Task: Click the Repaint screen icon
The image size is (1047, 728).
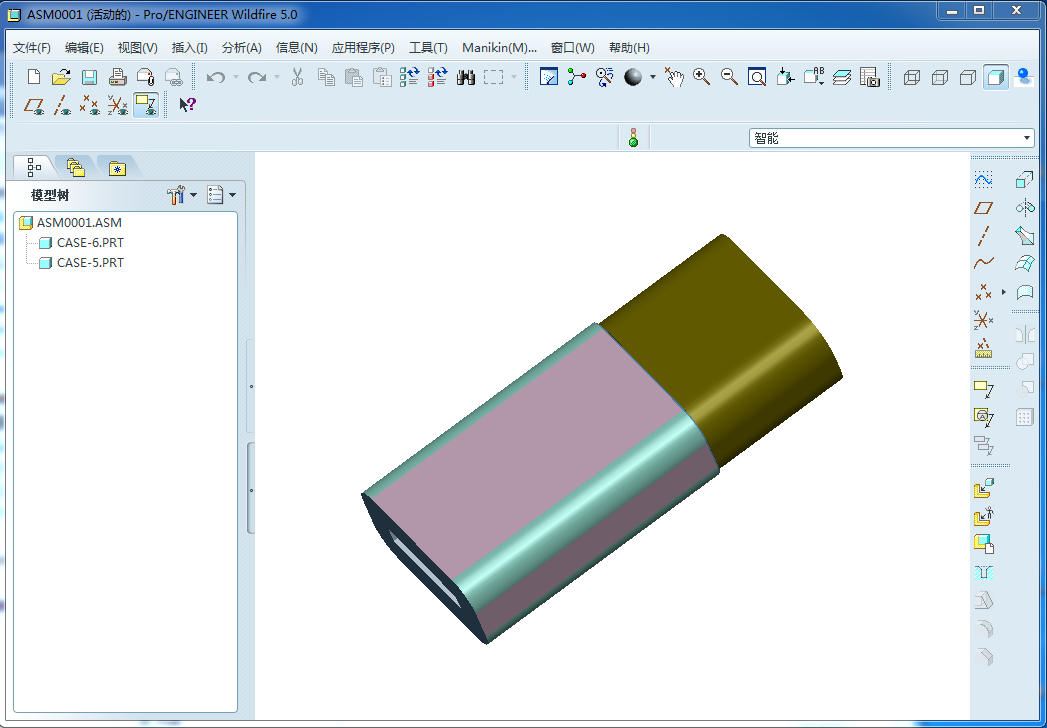Action: [x=548, y=77]
